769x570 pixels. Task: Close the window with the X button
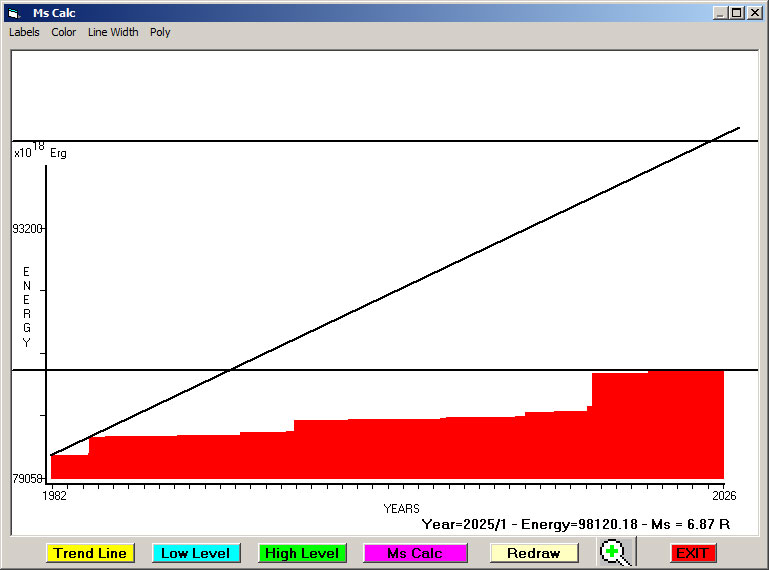pyautogui.click(x=753, y=13)
